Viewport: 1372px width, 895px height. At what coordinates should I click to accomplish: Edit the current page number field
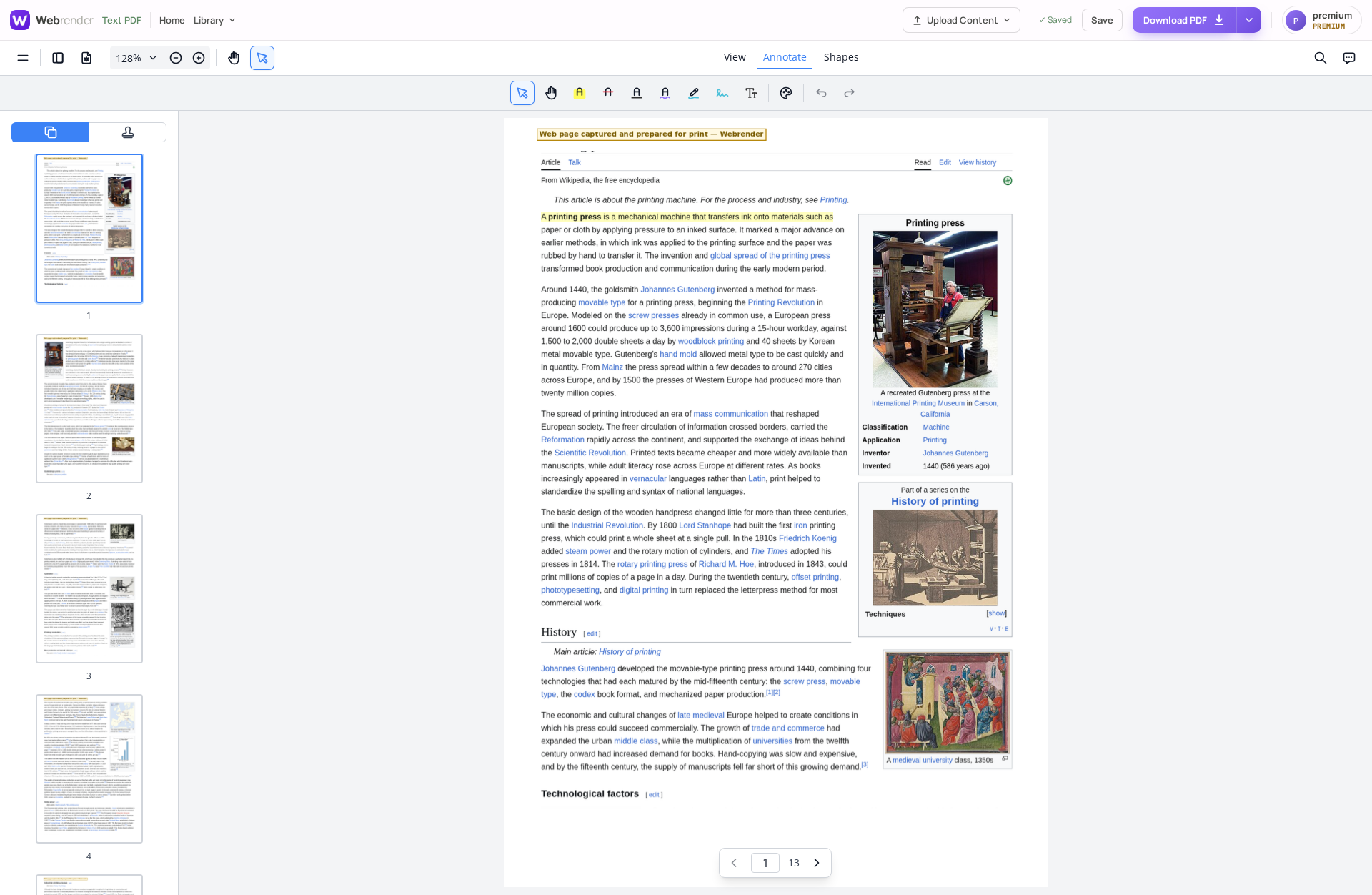click(x=765, y=863)
